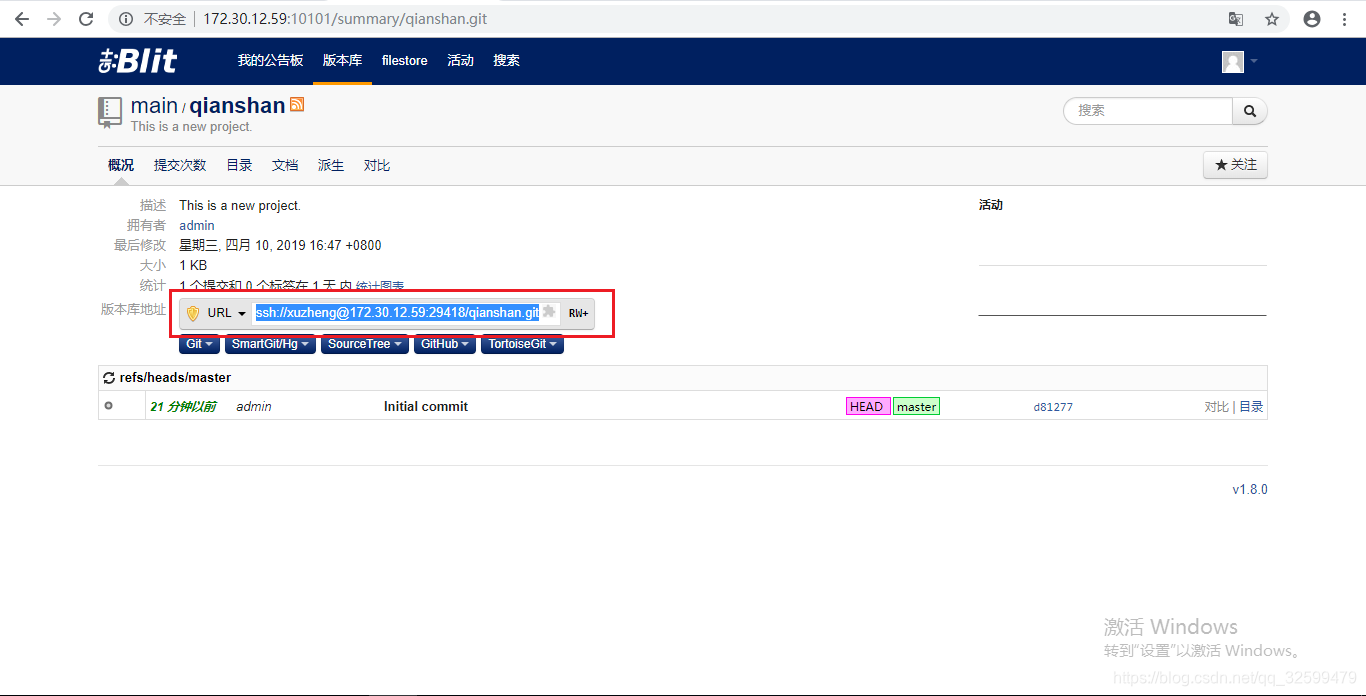1366x696 pixels.
Task: Go back with browser back arrow
Action: (x=21, y=19)
